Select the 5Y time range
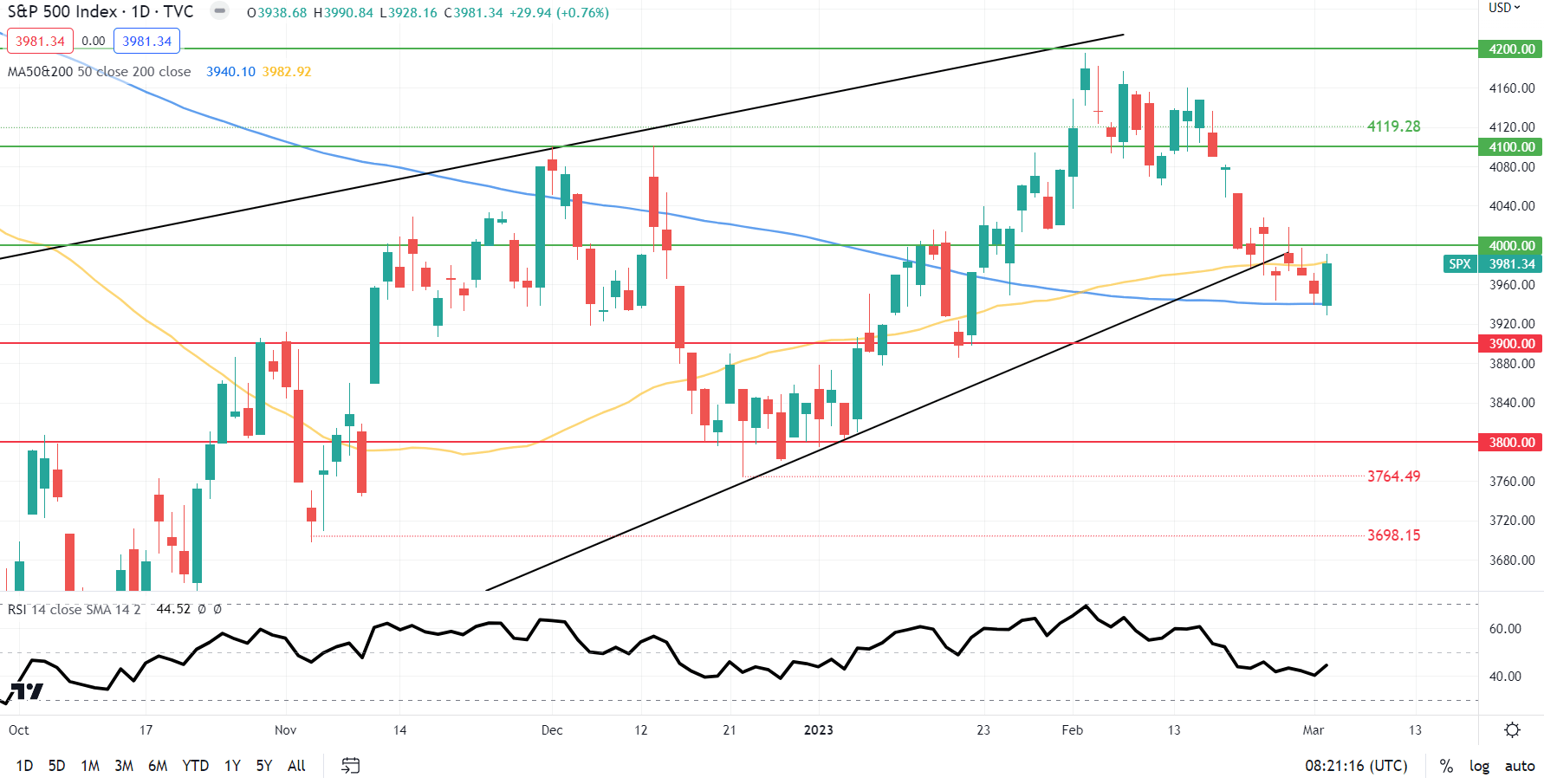This screenshot has width=1544, height=784. tap(264, 766)
